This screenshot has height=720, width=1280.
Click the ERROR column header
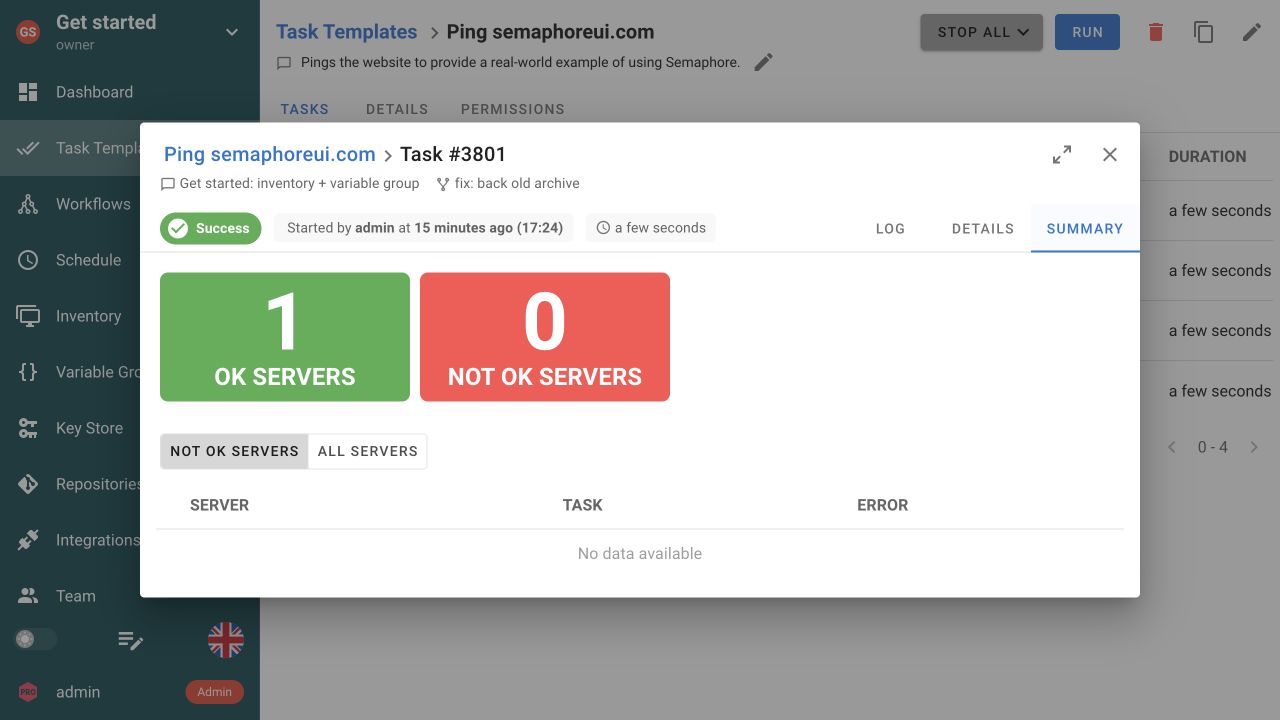pyautogui.click(x=883, y=505)
